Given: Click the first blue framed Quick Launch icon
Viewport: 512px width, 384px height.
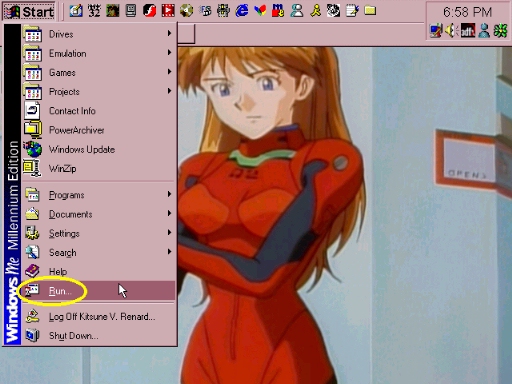Looking at the screenshot, I should click(76, 11).
